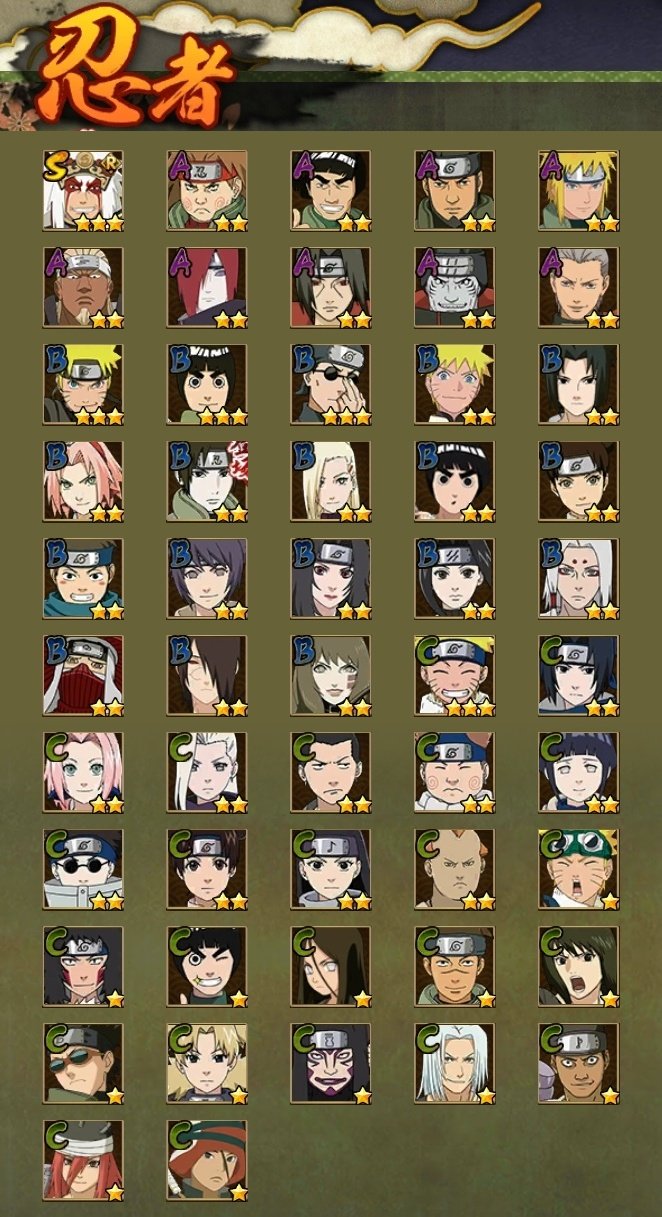
Task: Choose the A-rank Might Guy portrait
Action: click(x=331, y=191)
